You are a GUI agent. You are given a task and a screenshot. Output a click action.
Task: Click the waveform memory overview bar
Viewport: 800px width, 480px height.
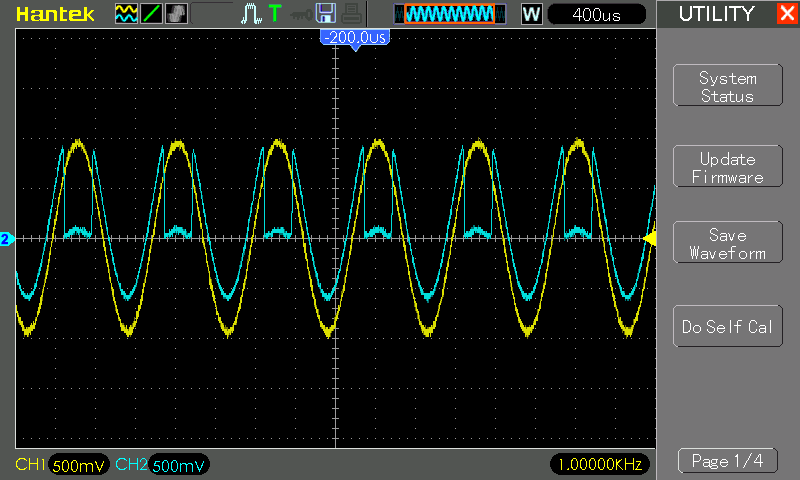tap(450, 14)
